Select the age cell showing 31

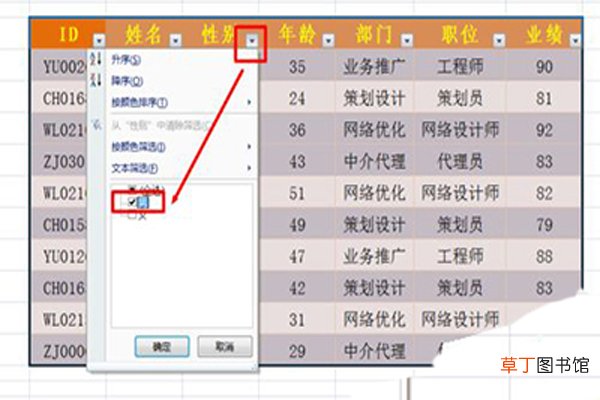pyautogui.click(x=297, y=320)
